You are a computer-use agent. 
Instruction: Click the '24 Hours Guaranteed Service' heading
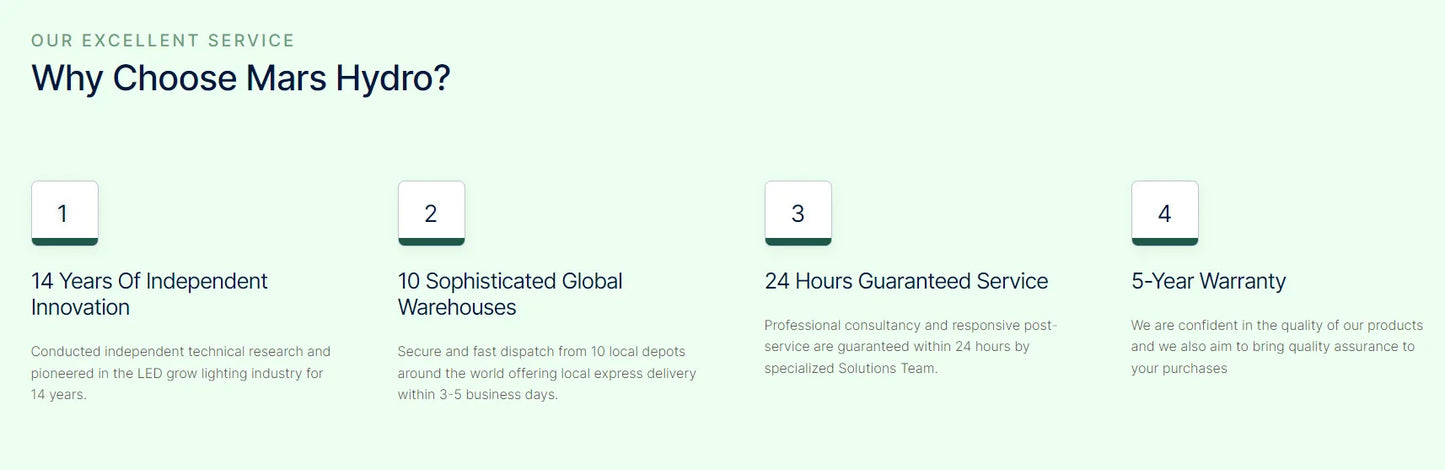point(906,282)
